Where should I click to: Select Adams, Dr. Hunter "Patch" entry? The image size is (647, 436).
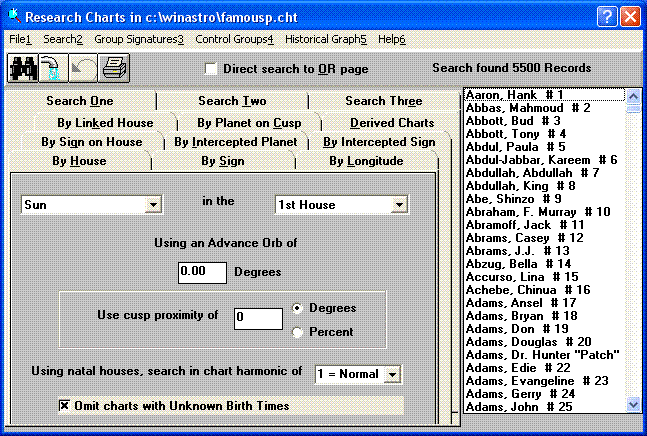pyautogui.click(x=544, y=355)
